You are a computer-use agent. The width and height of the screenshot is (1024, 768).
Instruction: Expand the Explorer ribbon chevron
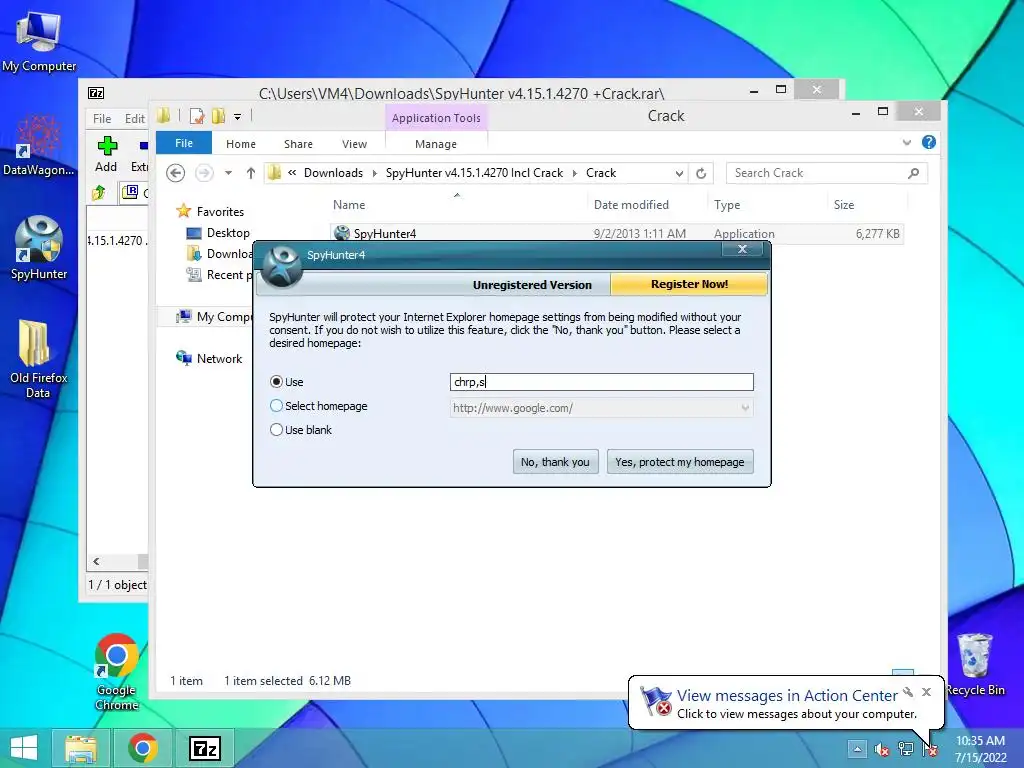click(x=906, y=142)
